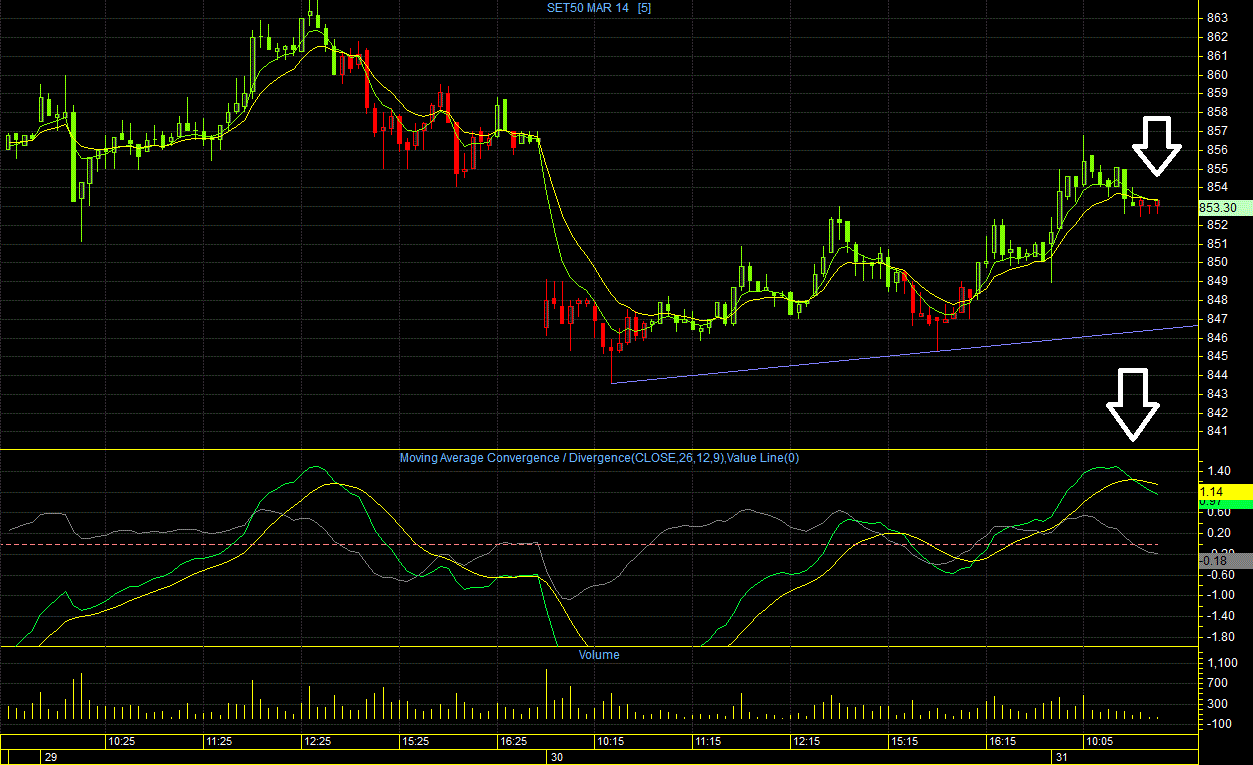This screenshot has width=1253, height=765.
Task: Click the 860 price axis label
Action: click(x=1218, y=74)
